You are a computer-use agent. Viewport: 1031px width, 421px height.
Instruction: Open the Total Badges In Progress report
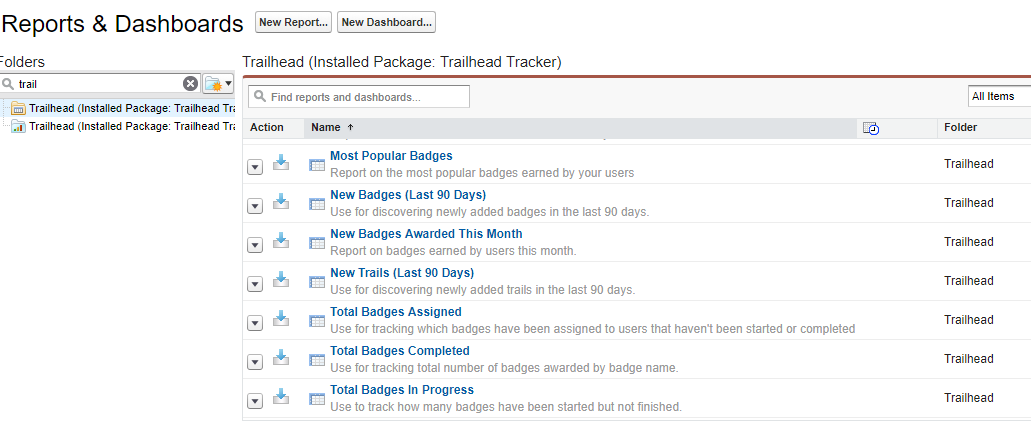(x=402, y=389)
